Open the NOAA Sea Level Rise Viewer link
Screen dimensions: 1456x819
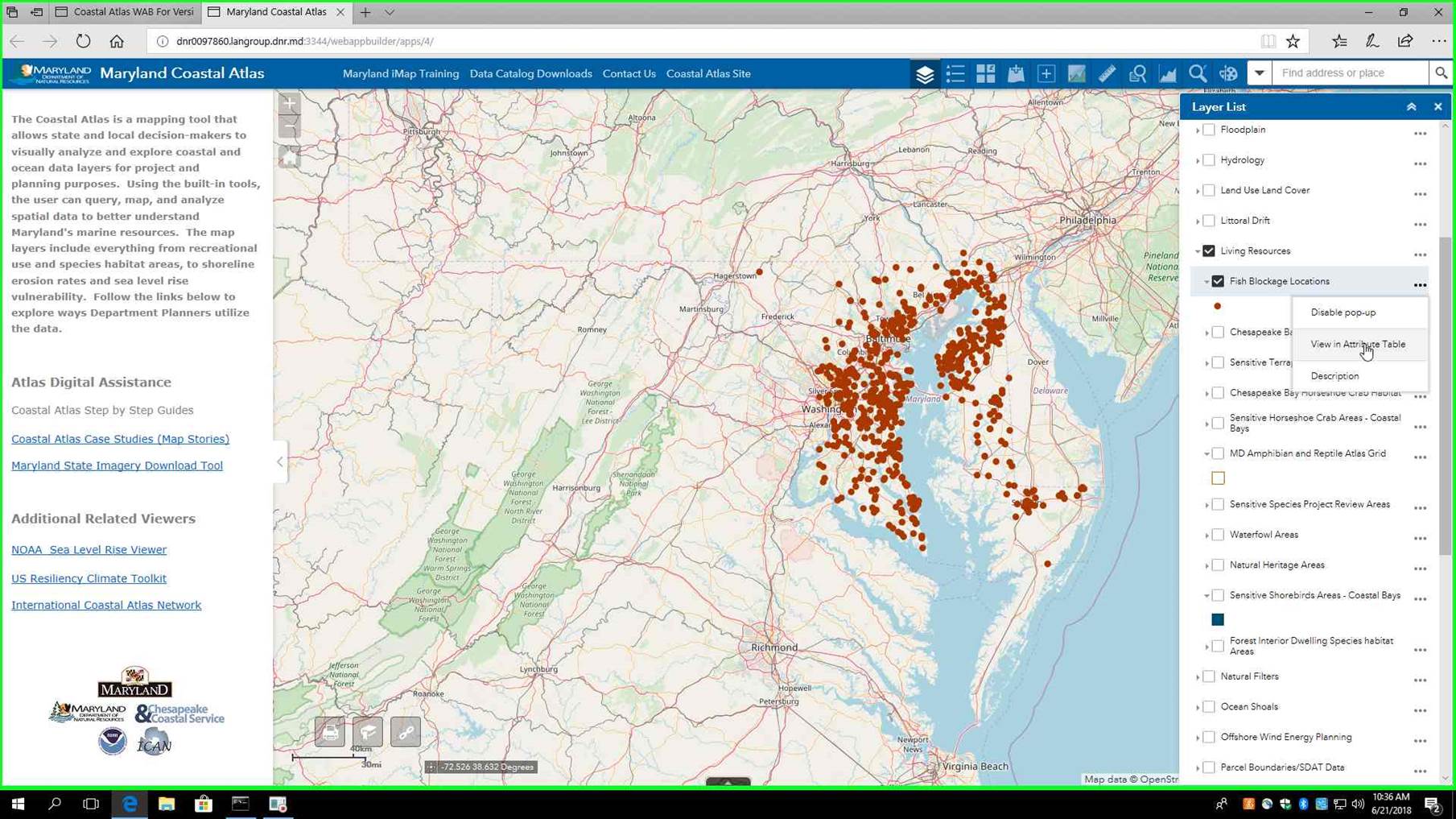[89, 550]
